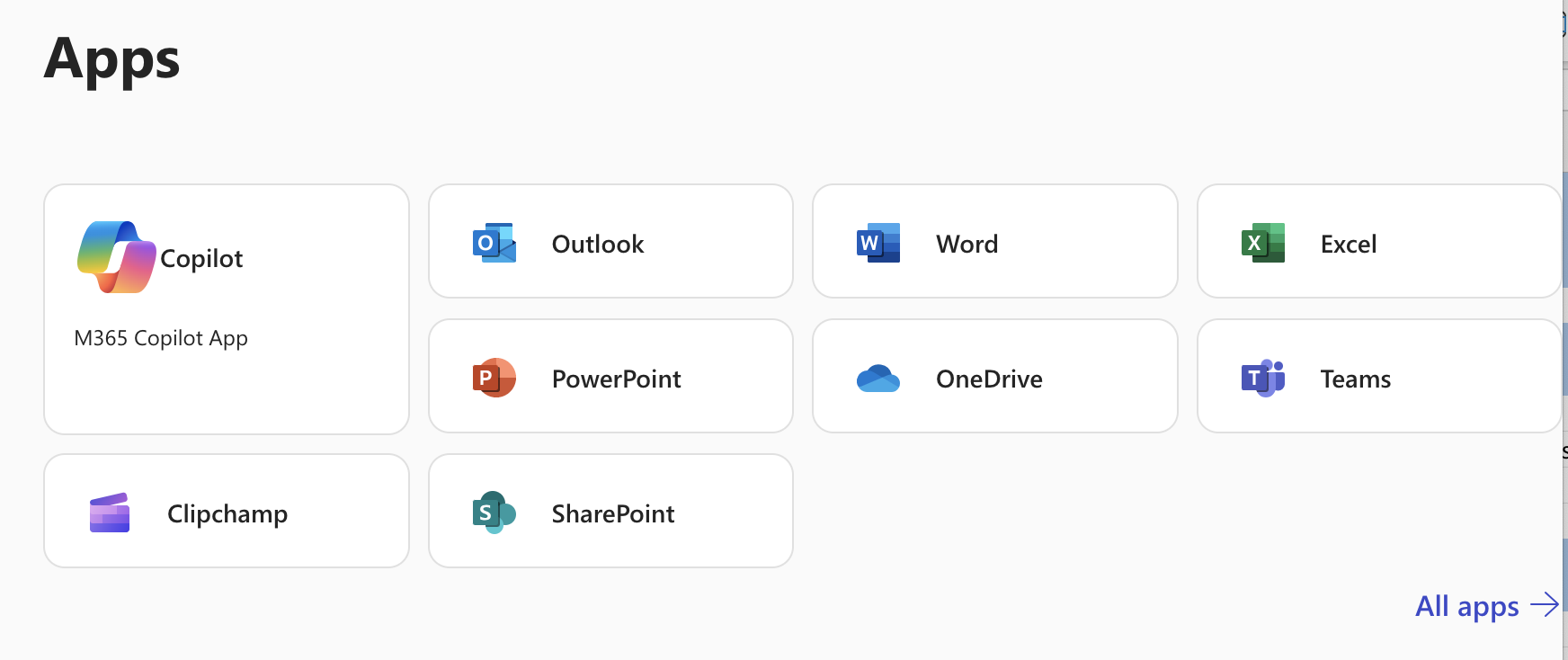Launch SharePoint from its label
The height and width of the screenshot is (660, 1568).
tap(613, 513)
